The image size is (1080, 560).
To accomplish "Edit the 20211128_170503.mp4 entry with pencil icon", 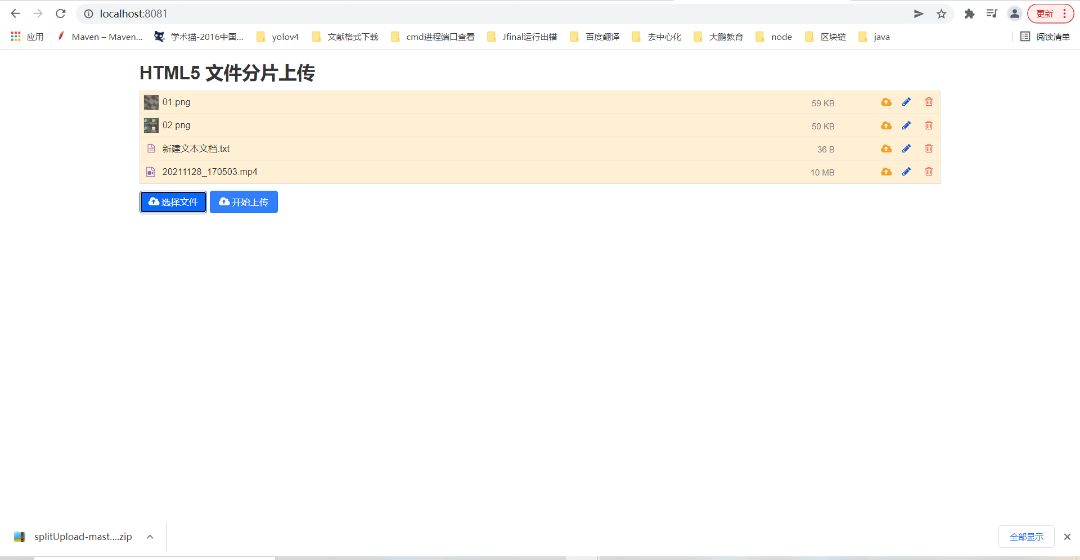I will click(907, 172).
